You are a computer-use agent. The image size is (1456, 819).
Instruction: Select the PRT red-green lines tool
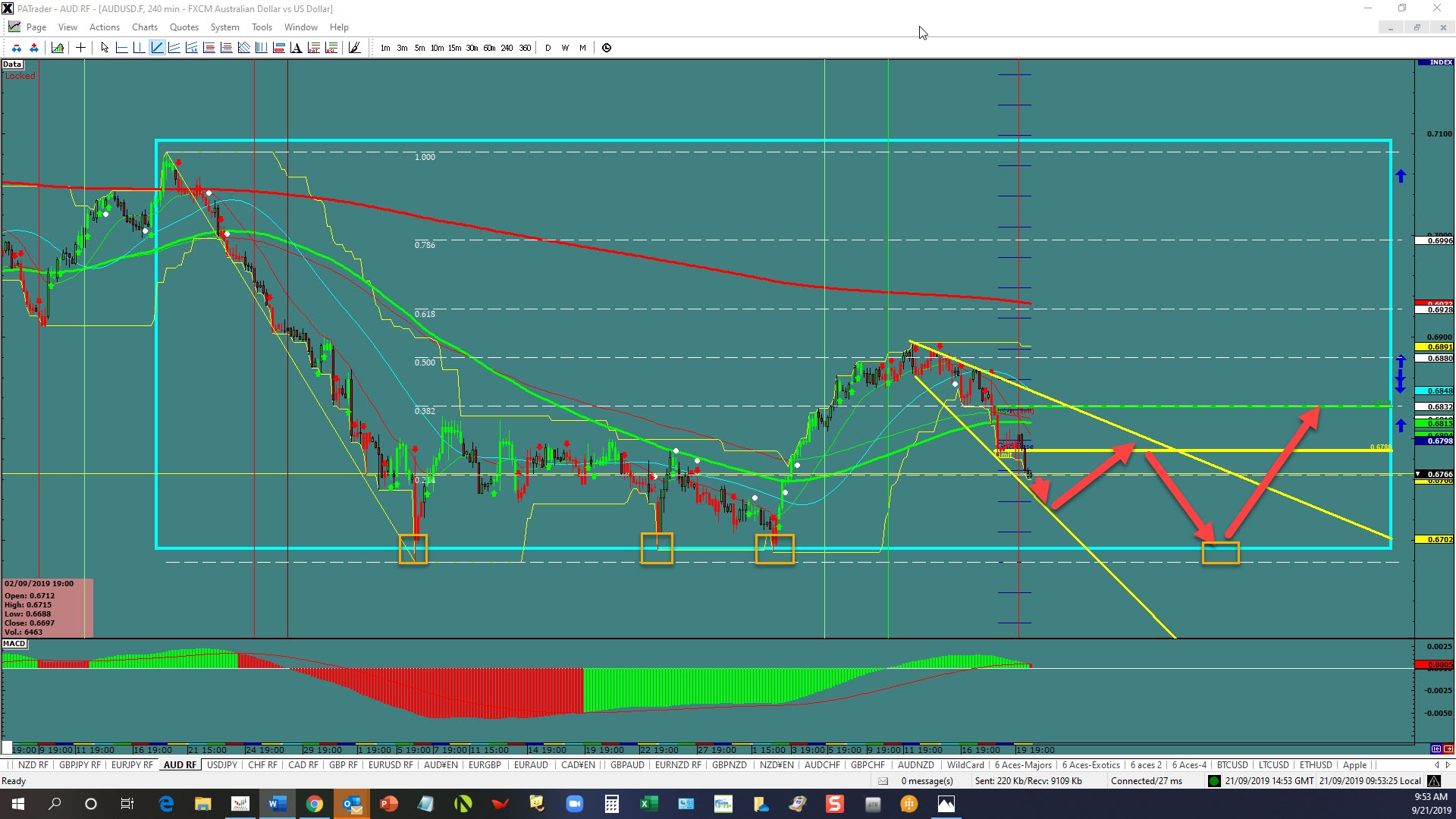pos(313,48)
